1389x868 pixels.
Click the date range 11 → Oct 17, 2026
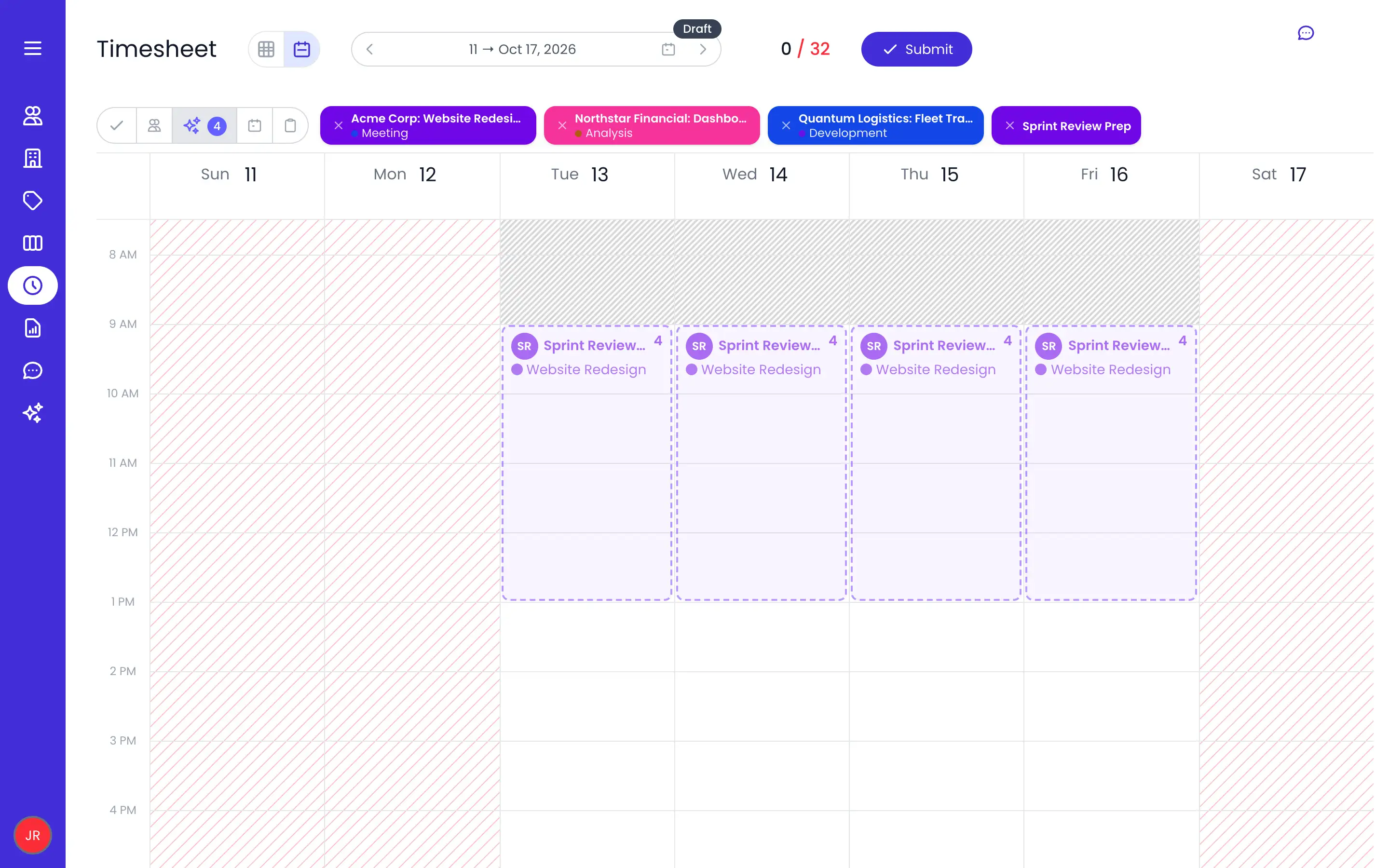click(x=522, y=49)
